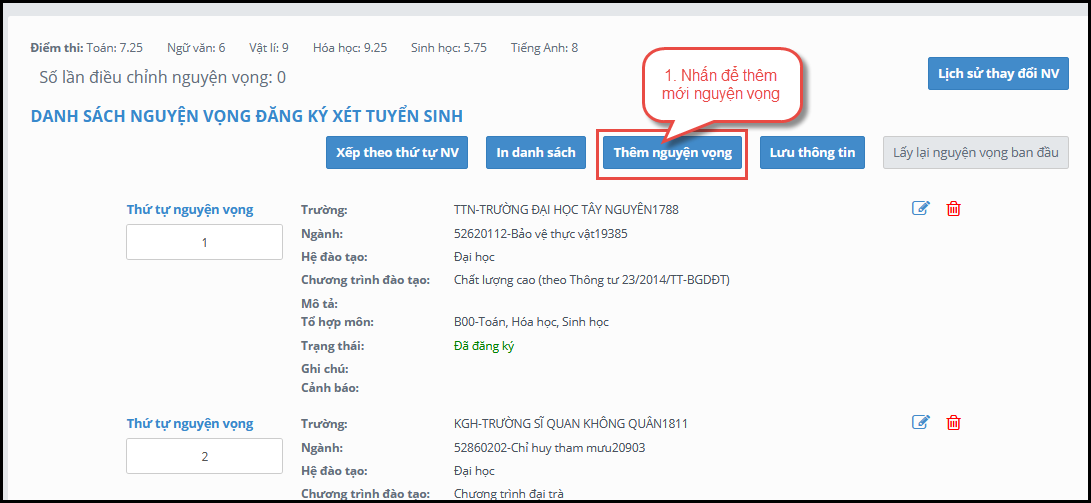This screenshot has width=1091, height=503.
Task: Sort with "Xếp theo thứ tự NV" button
Action: [x=397, y=152]
